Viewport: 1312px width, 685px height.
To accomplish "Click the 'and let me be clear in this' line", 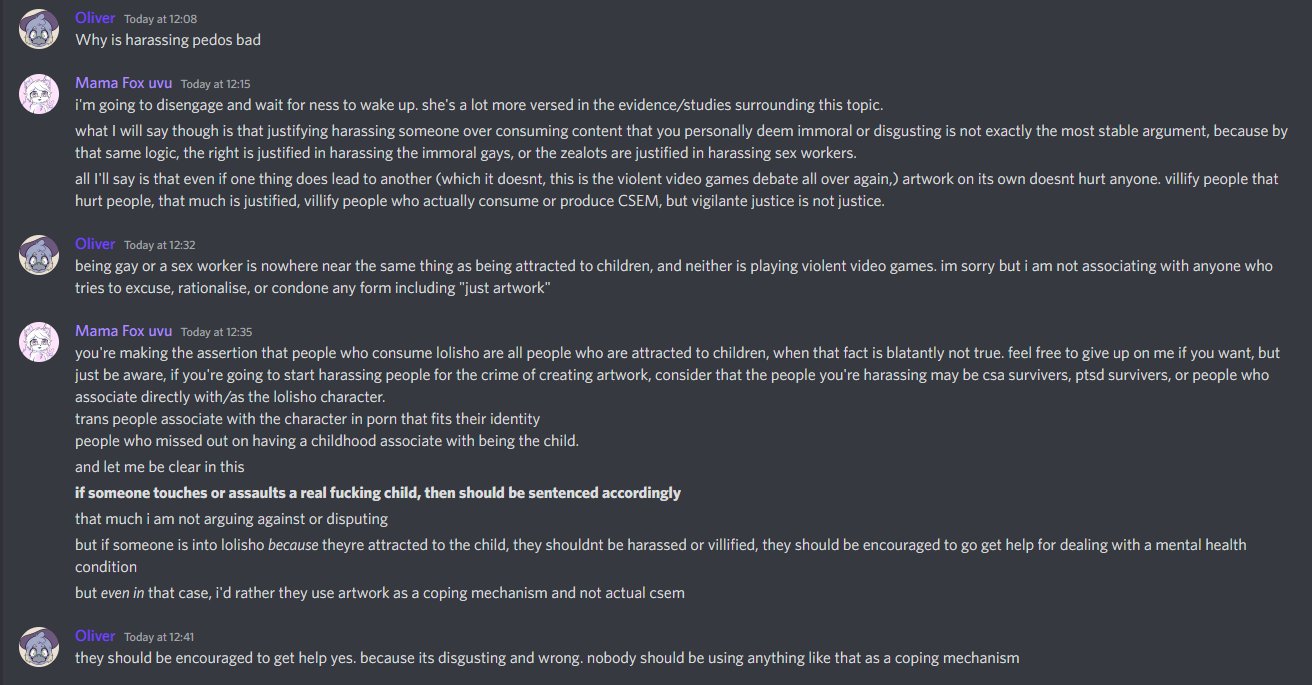I will pos(159,467).
